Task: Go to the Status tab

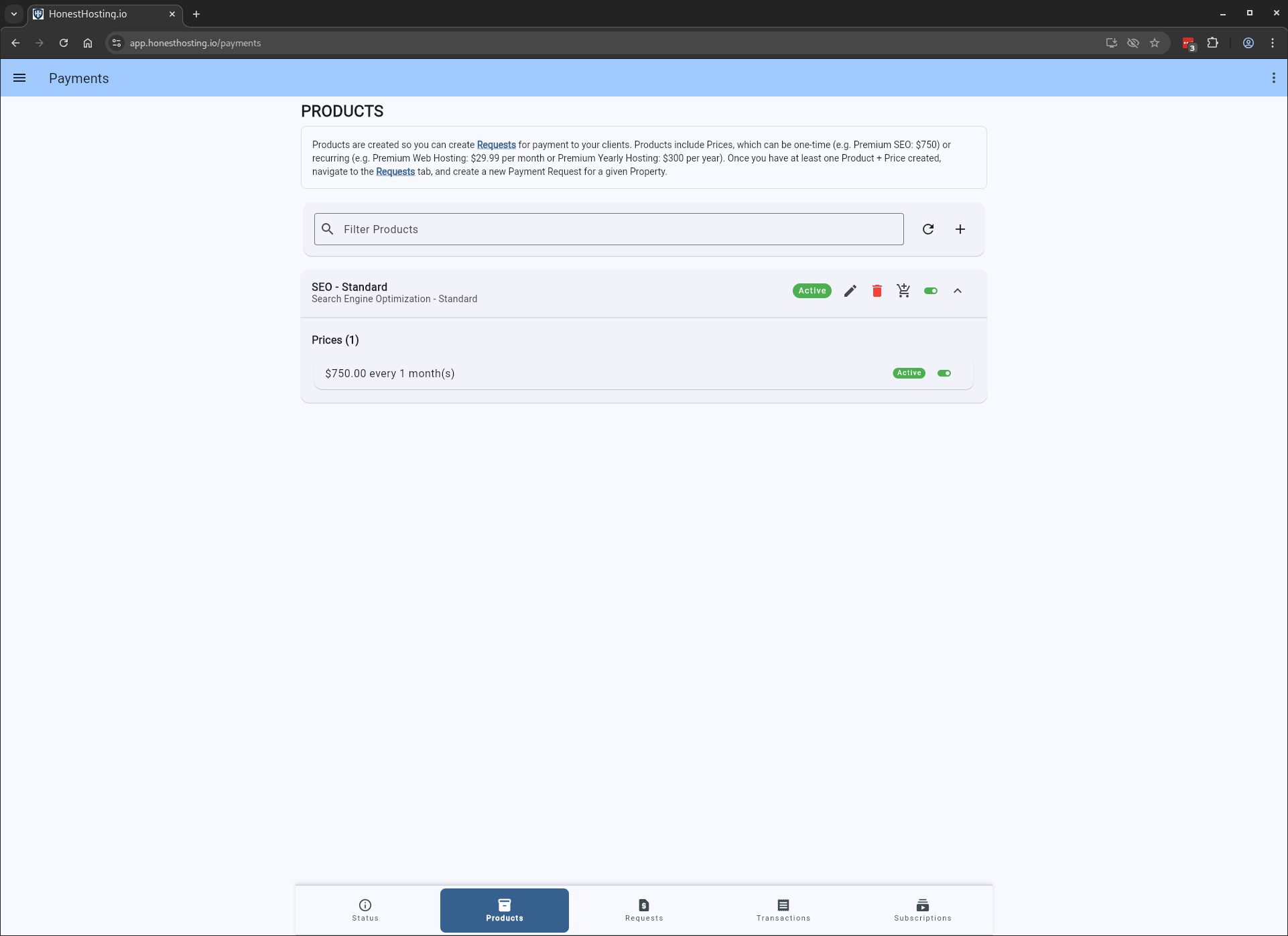Action: (365, 910)
